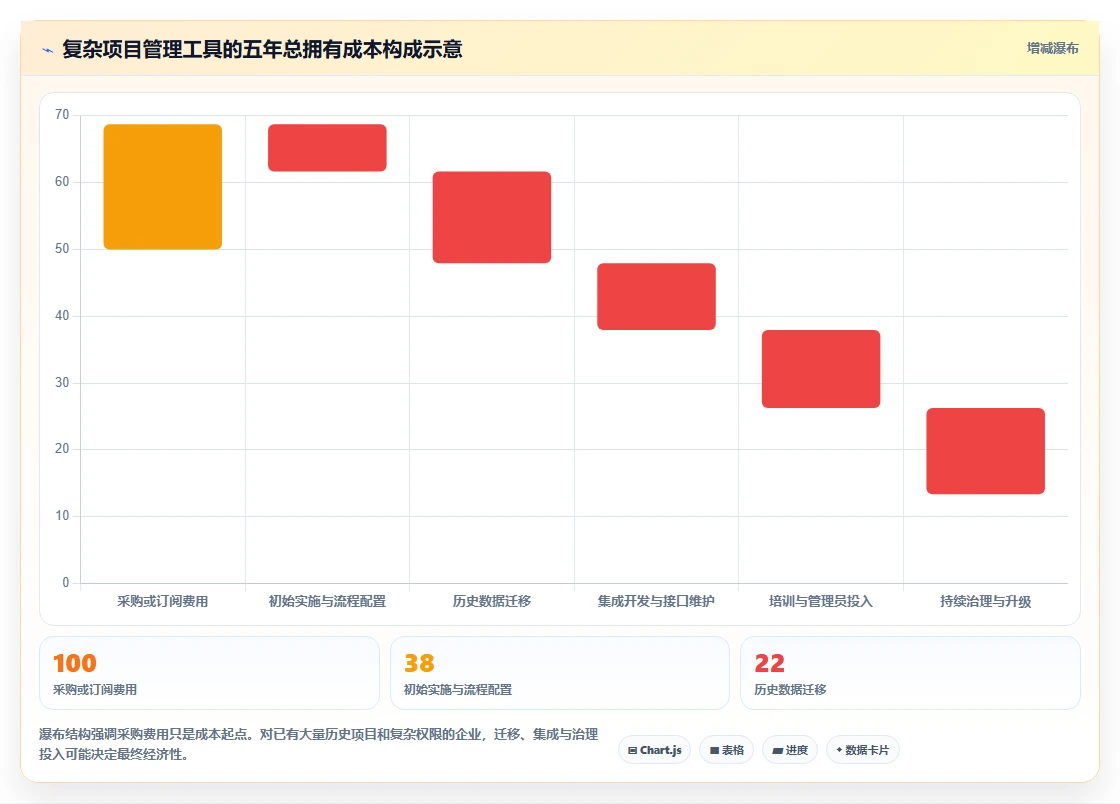Click the 集成开发与接口维护 x-axis label
Image resolution: width=1120 pixels, height=804 pixels.
656,601
